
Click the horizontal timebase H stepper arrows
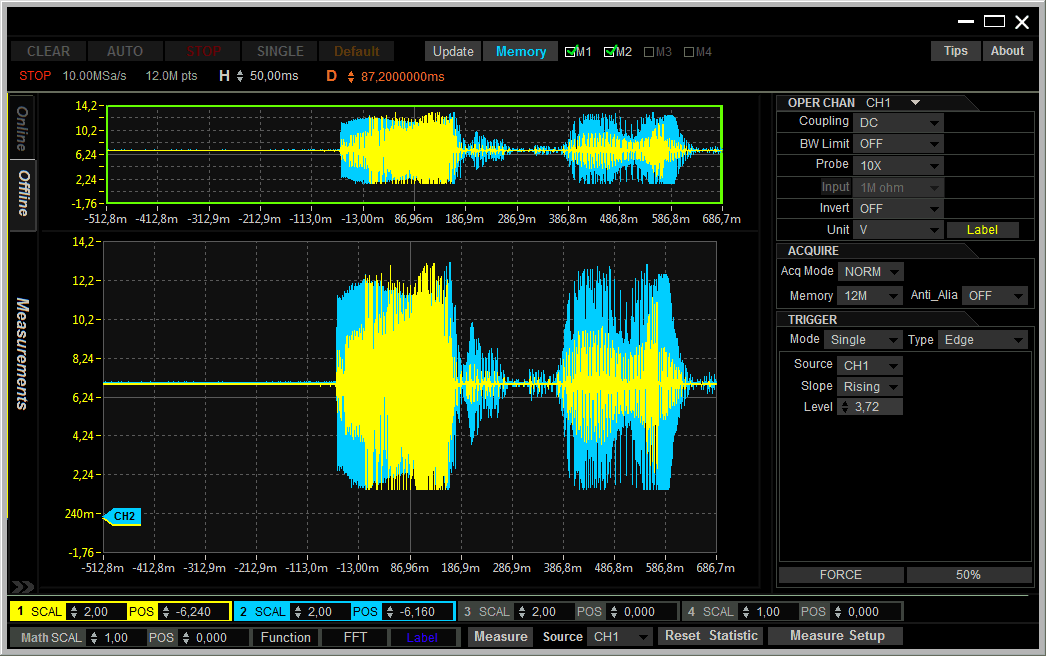(x=240, y=77)
